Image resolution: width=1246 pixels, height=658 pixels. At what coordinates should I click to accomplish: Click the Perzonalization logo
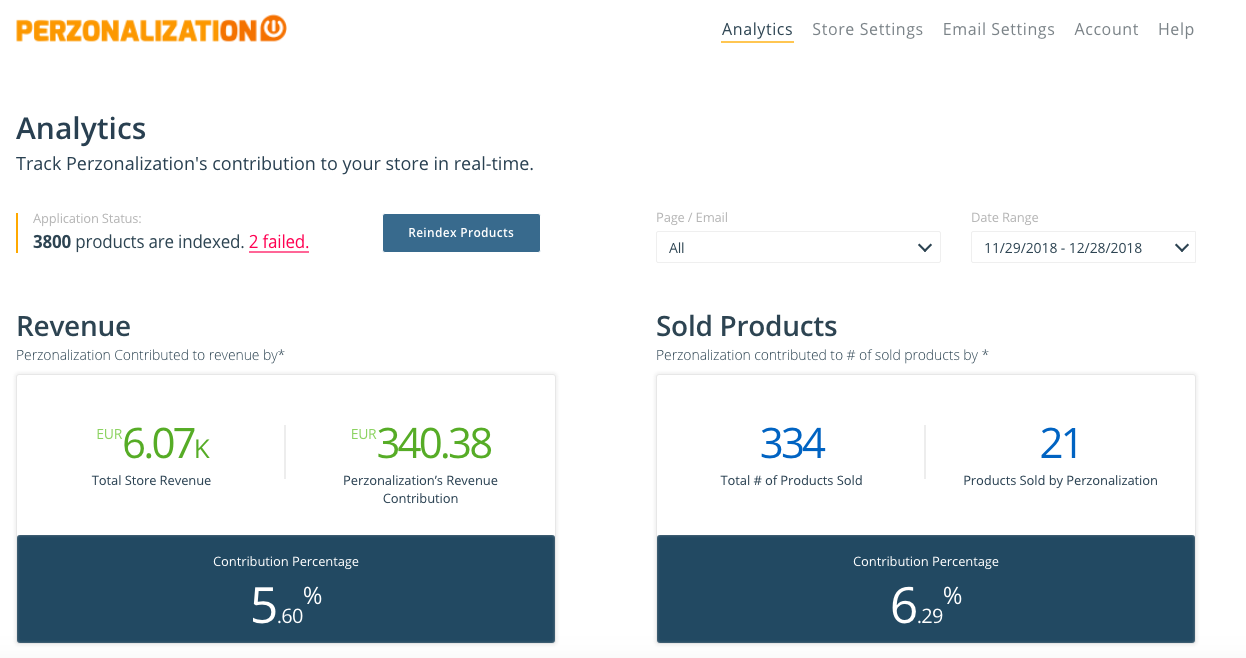(151, 29)
